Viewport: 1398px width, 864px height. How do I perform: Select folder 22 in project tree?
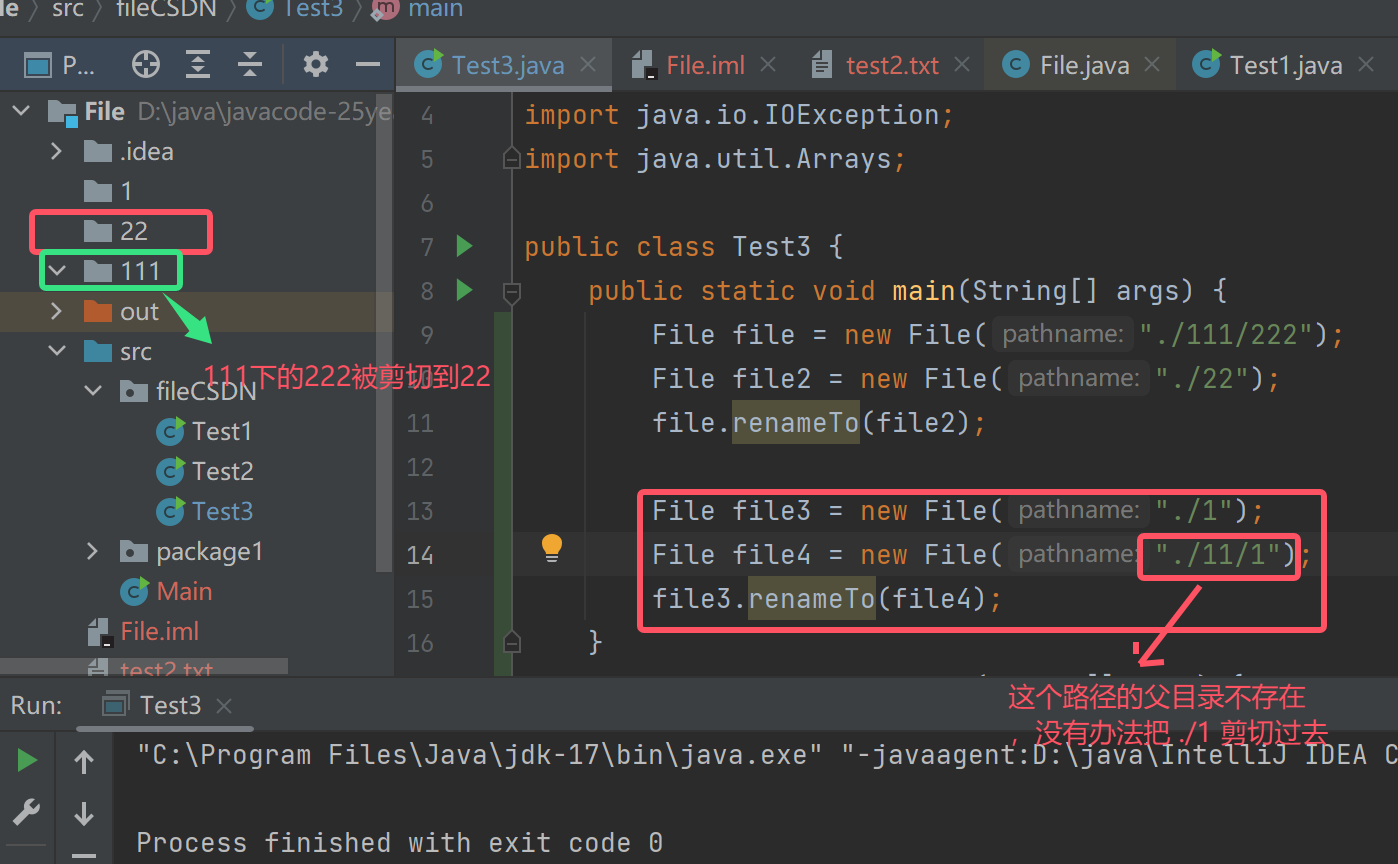116,231
